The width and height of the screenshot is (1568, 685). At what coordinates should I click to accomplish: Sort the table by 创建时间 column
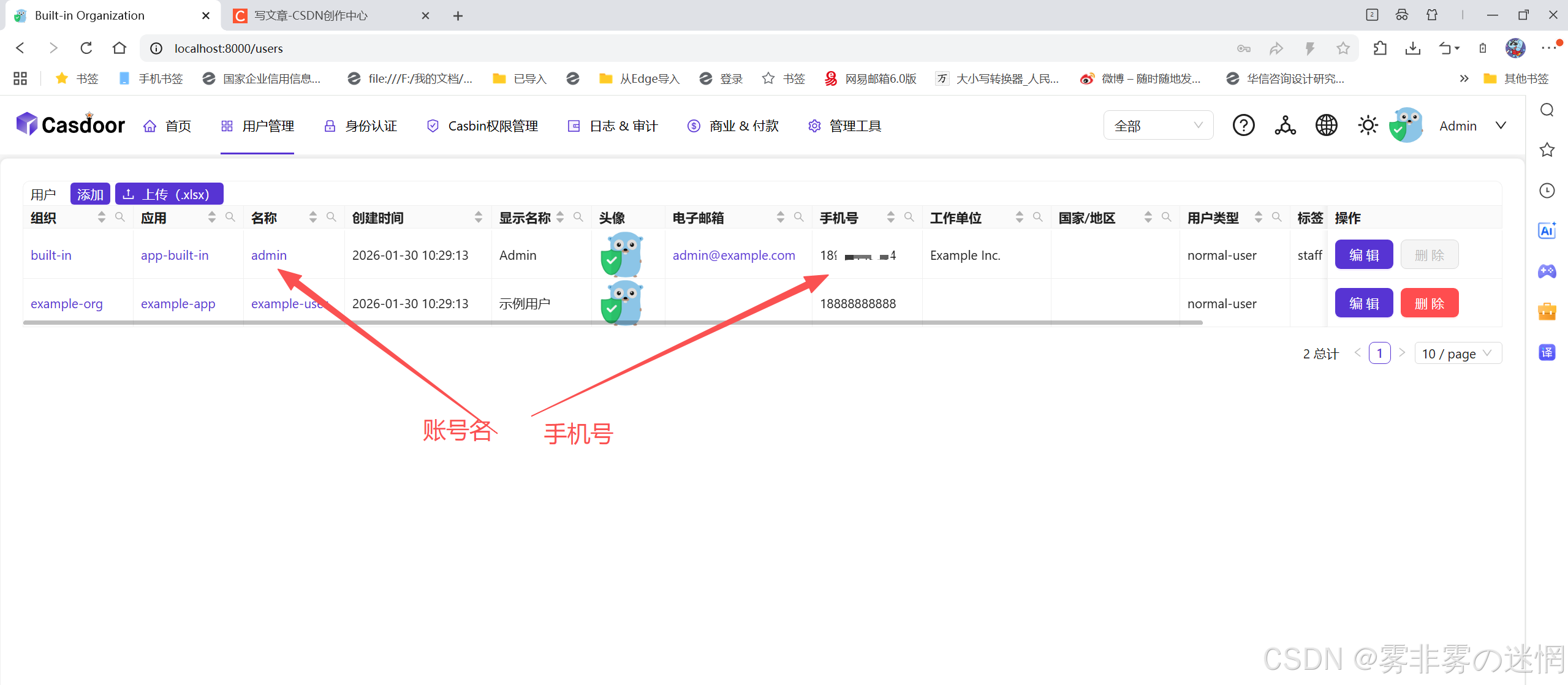(x=478, y=217)
